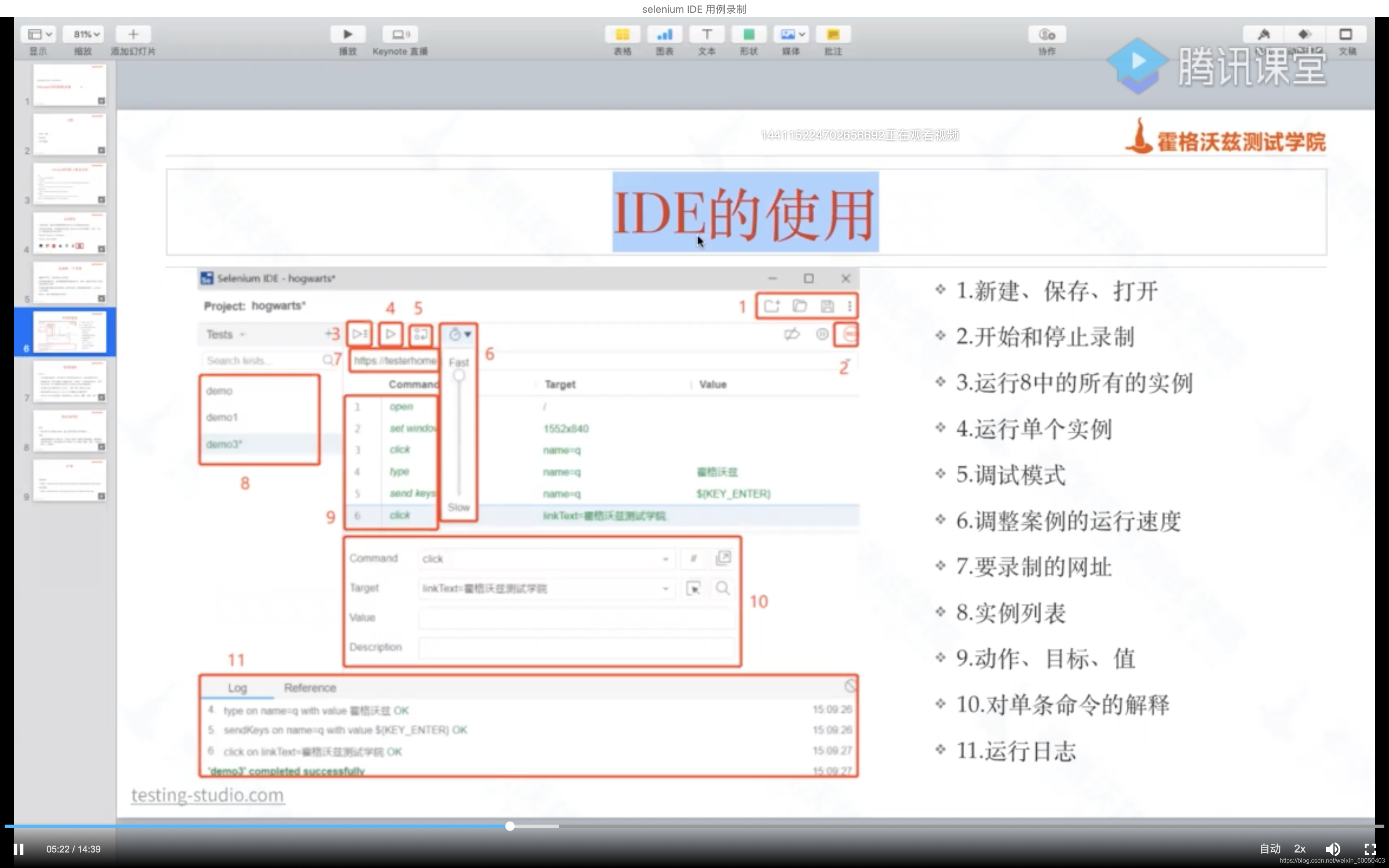Select slide 2 thumbnail in navigator
The width and height of the screenshot is (1389, 868).
click(69, 134)
